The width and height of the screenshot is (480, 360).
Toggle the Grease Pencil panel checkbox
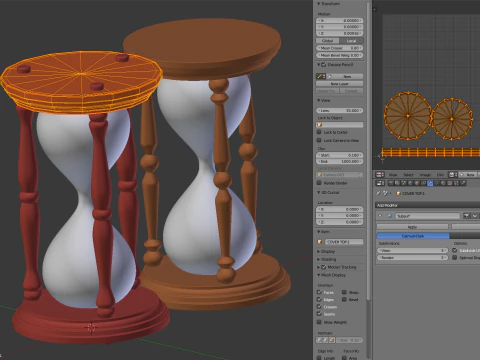[x=324, y=64]
